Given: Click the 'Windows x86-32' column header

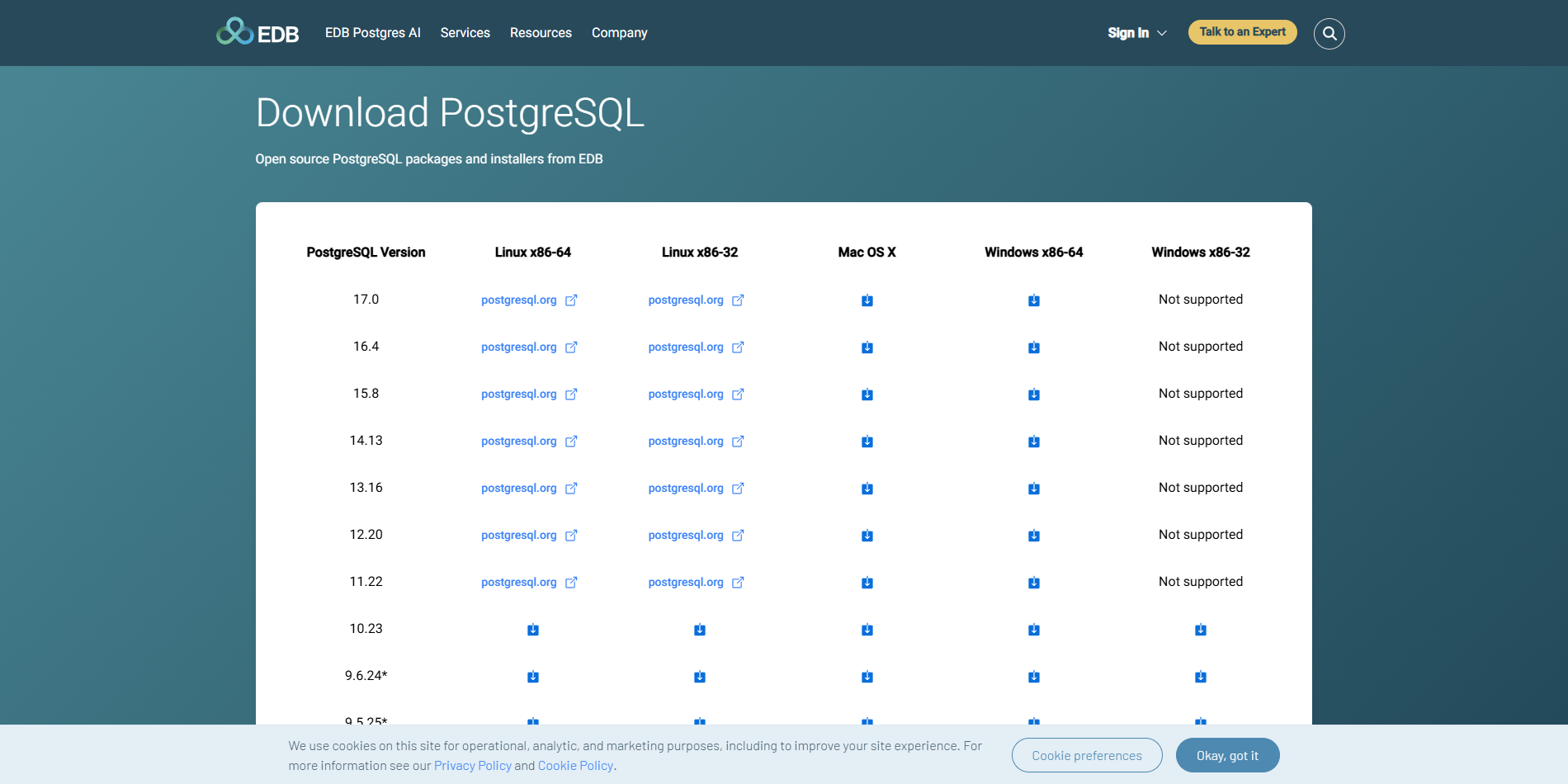Looking at the screenshot, I should (1201, 253).
